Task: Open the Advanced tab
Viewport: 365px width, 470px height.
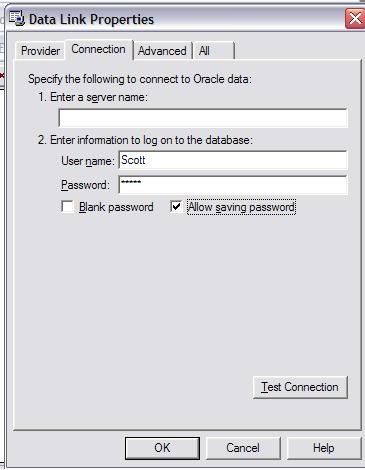Action: (x=162, y=51)
